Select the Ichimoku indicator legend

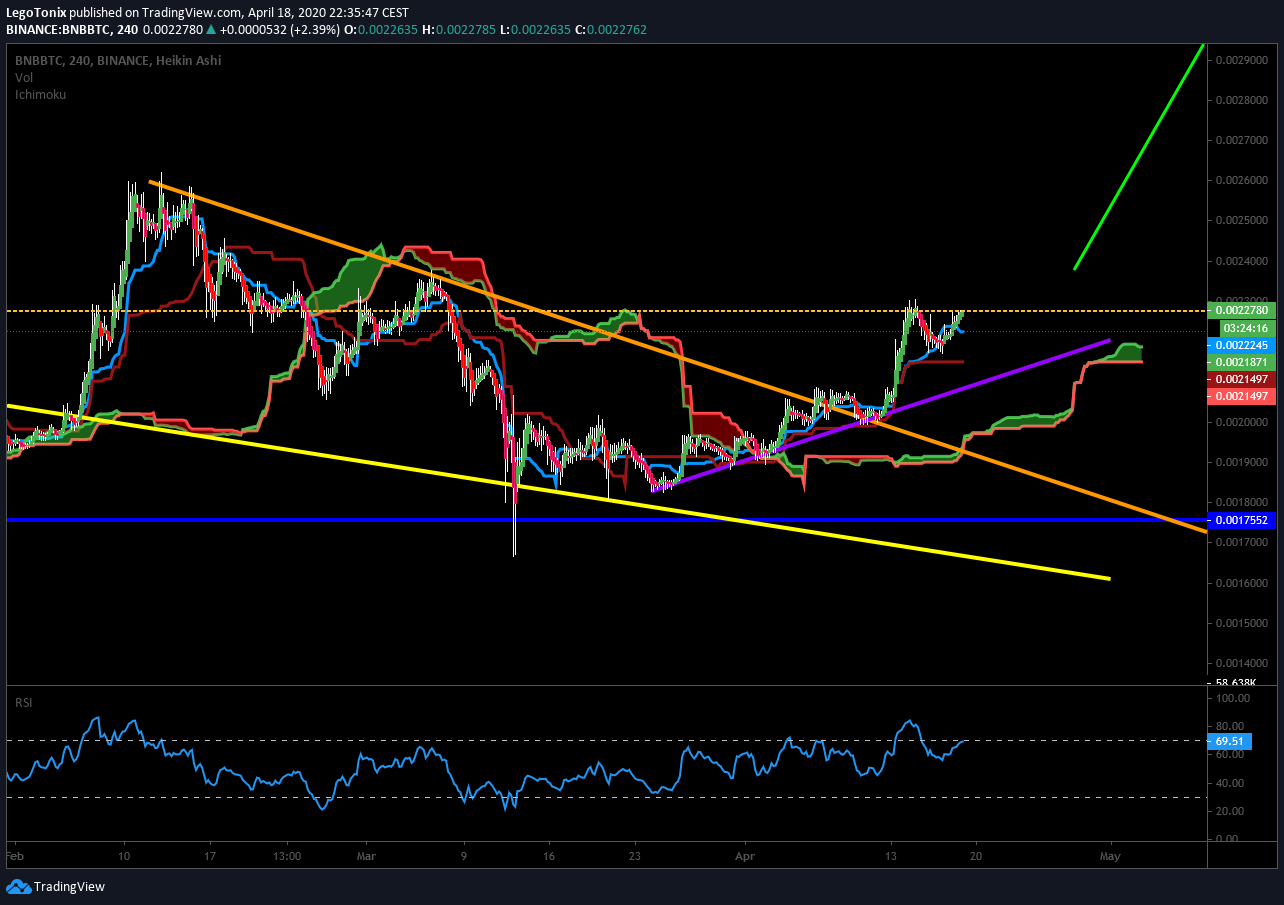pyautogui.click(x=40, y=94)
